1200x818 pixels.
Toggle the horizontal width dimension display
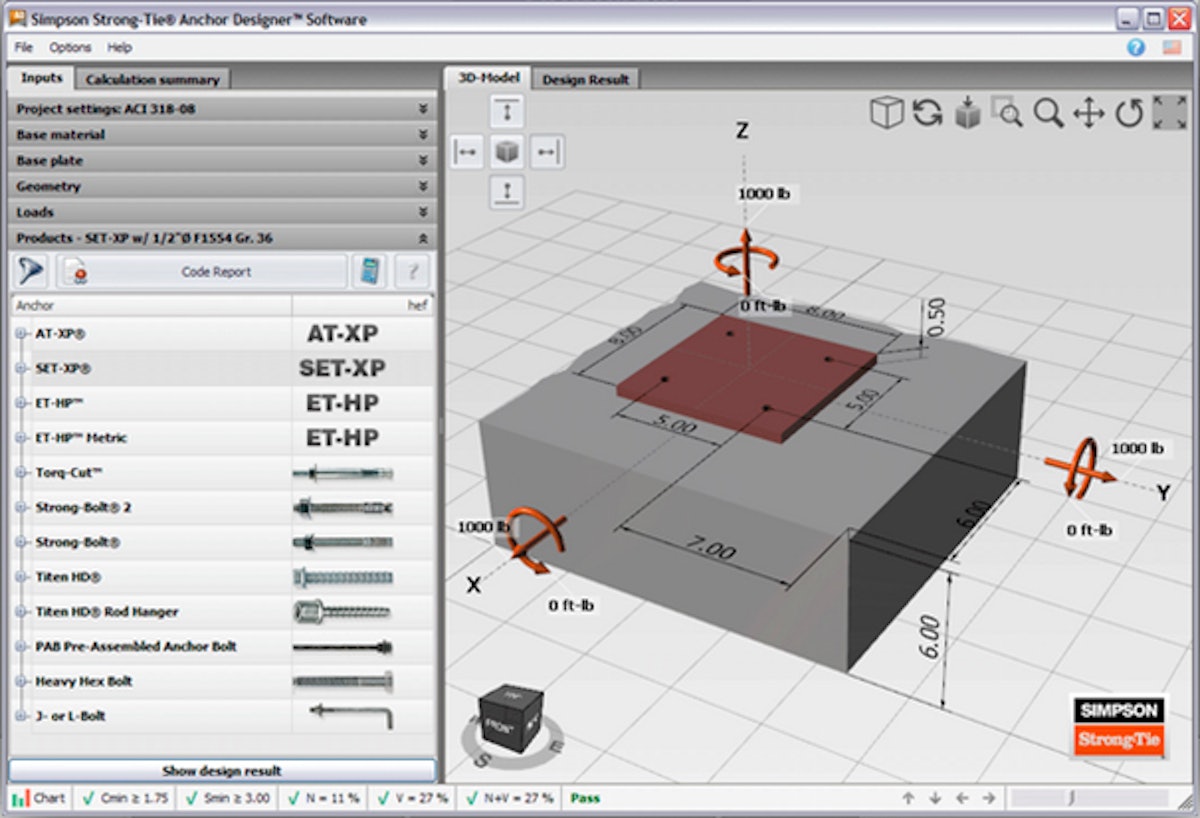pyautogui.click(x=466, y=152)
